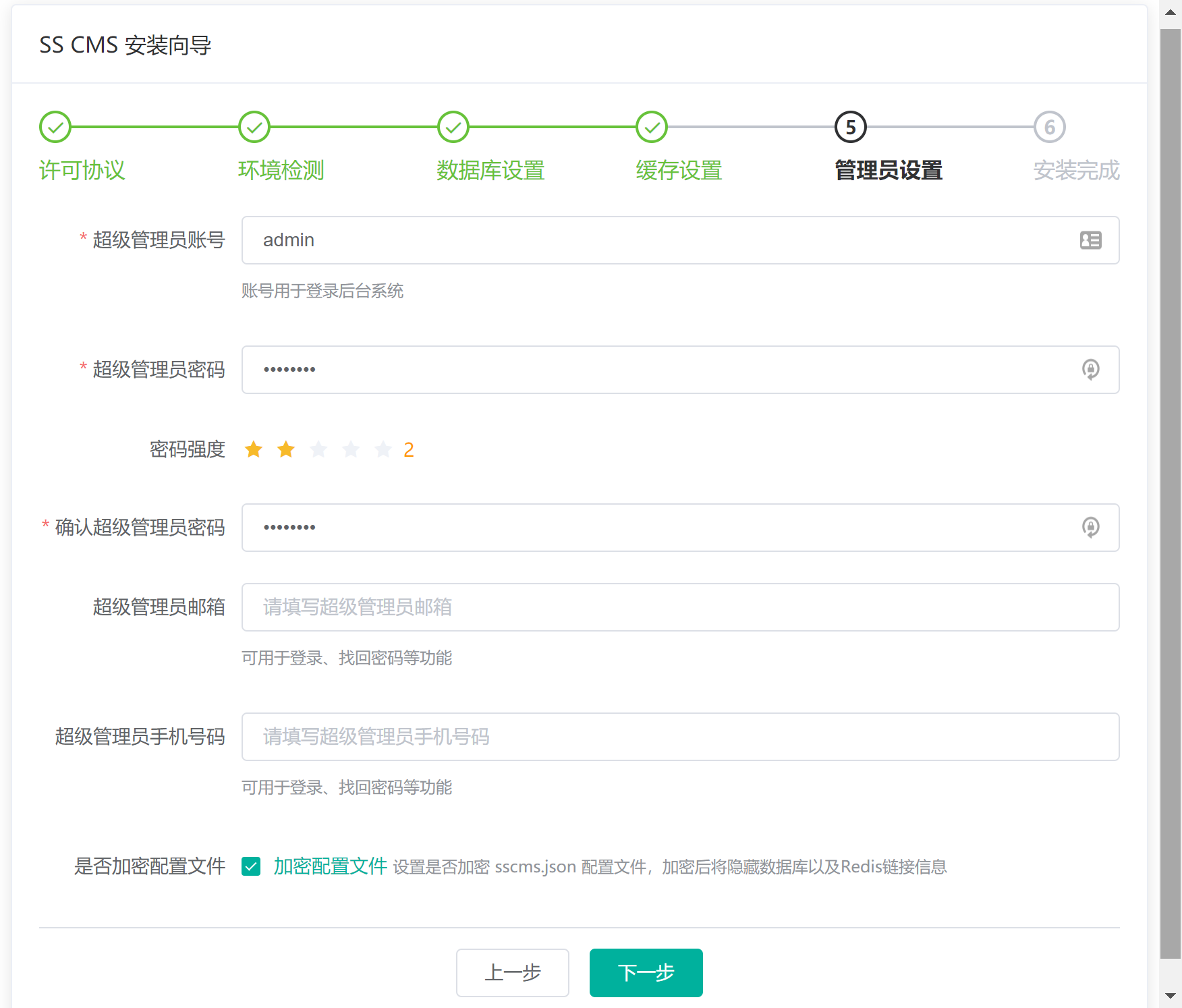Click the 下一步 button
This screenshot has width=1182, height=1008.
[x=646, y=973]
